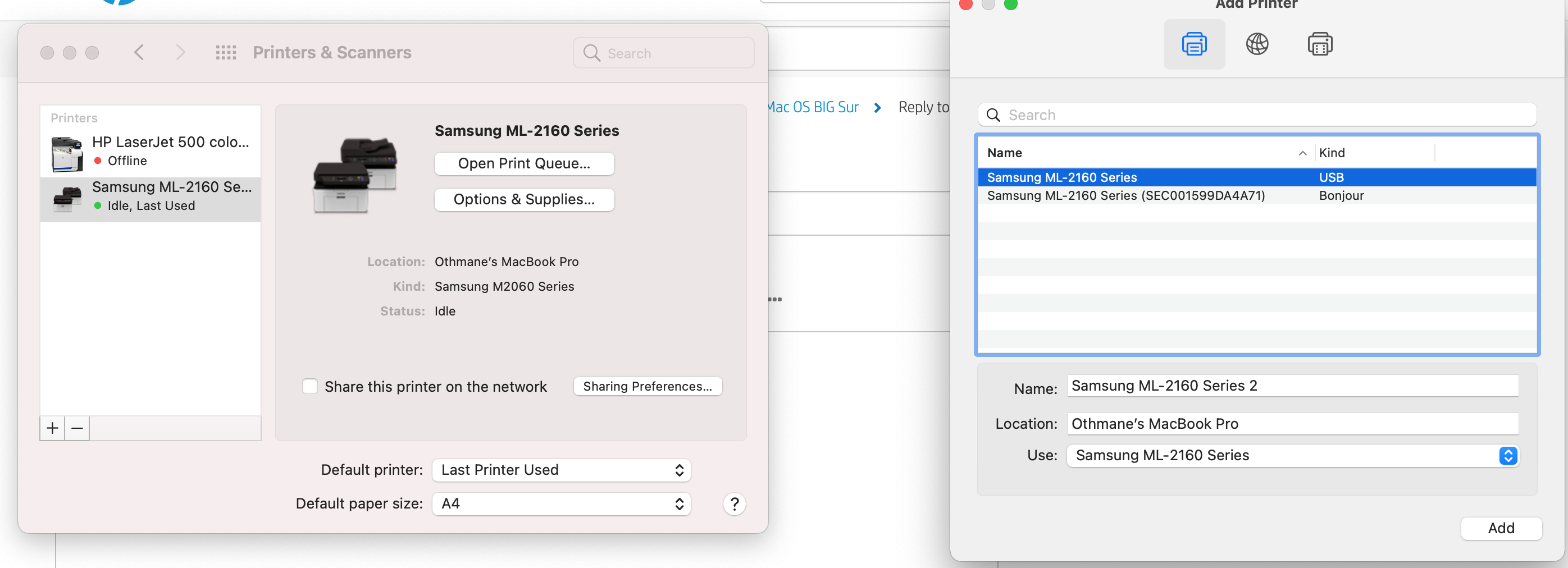Show all System Preferences grid
The width and height of the screenshot is (1568, 568).
pyautogui.click(x=226, y=53)
